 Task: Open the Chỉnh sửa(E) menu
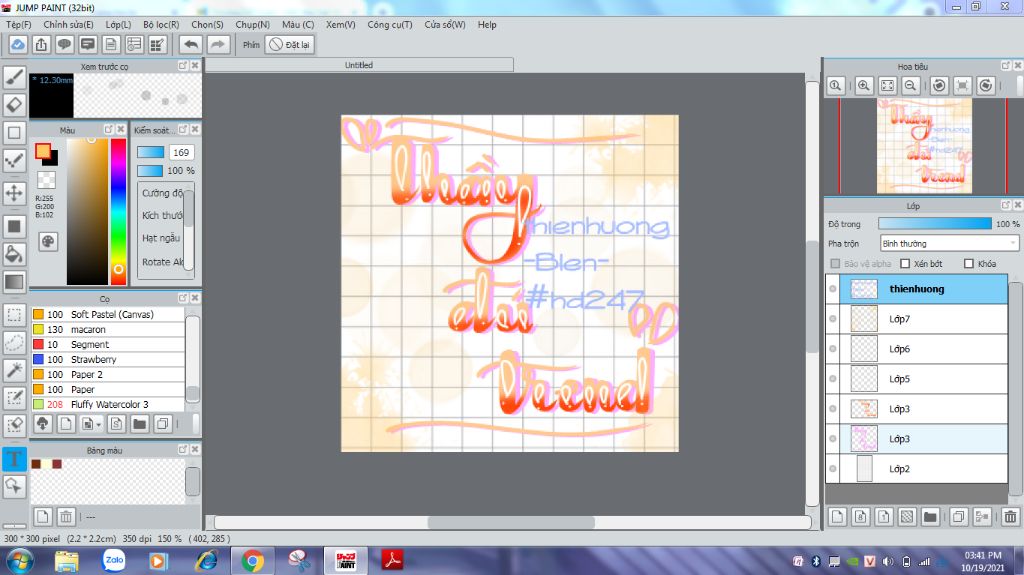69,24
